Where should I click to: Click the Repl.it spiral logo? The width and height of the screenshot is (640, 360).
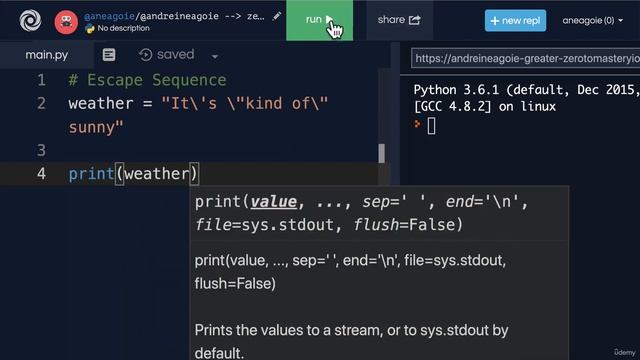pos(30,20)
